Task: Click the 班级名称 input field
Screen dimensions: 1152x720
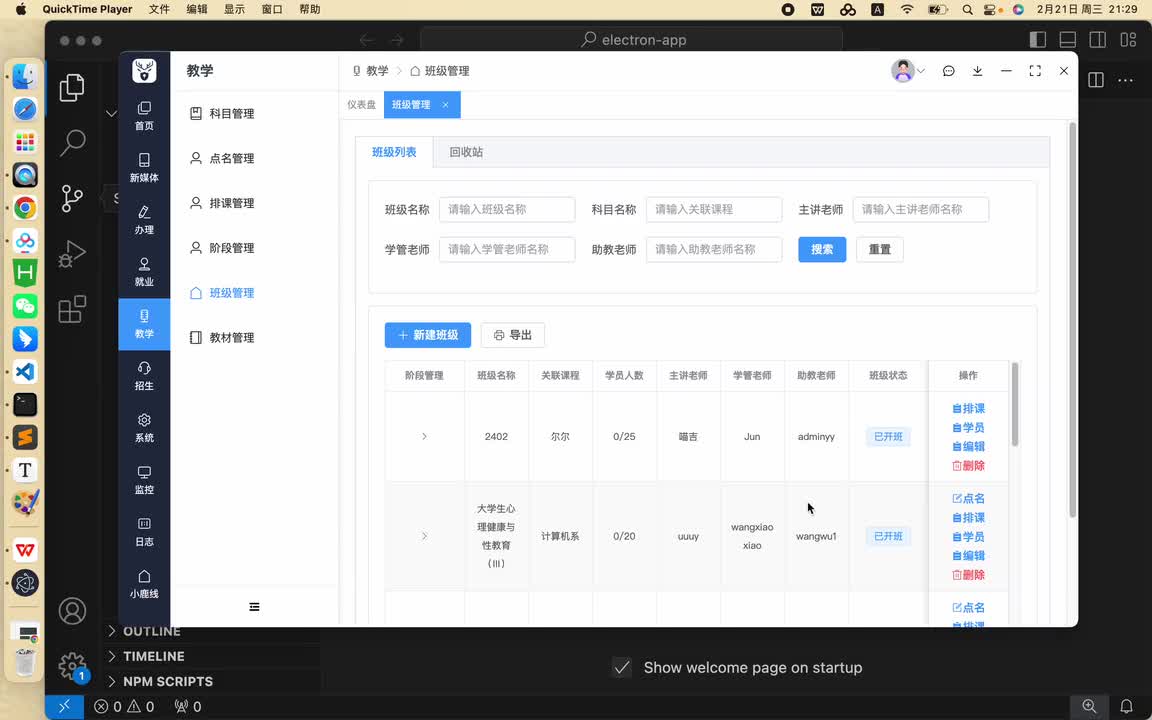Action: tap(507, 209)
